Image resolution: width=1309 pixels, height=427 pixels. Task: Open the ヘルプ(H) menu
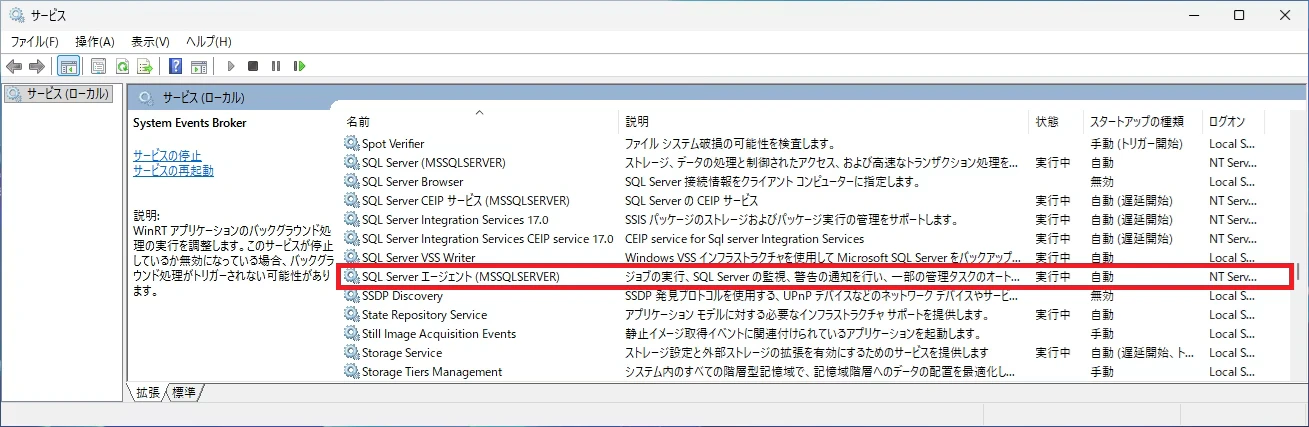pos(209,42)
